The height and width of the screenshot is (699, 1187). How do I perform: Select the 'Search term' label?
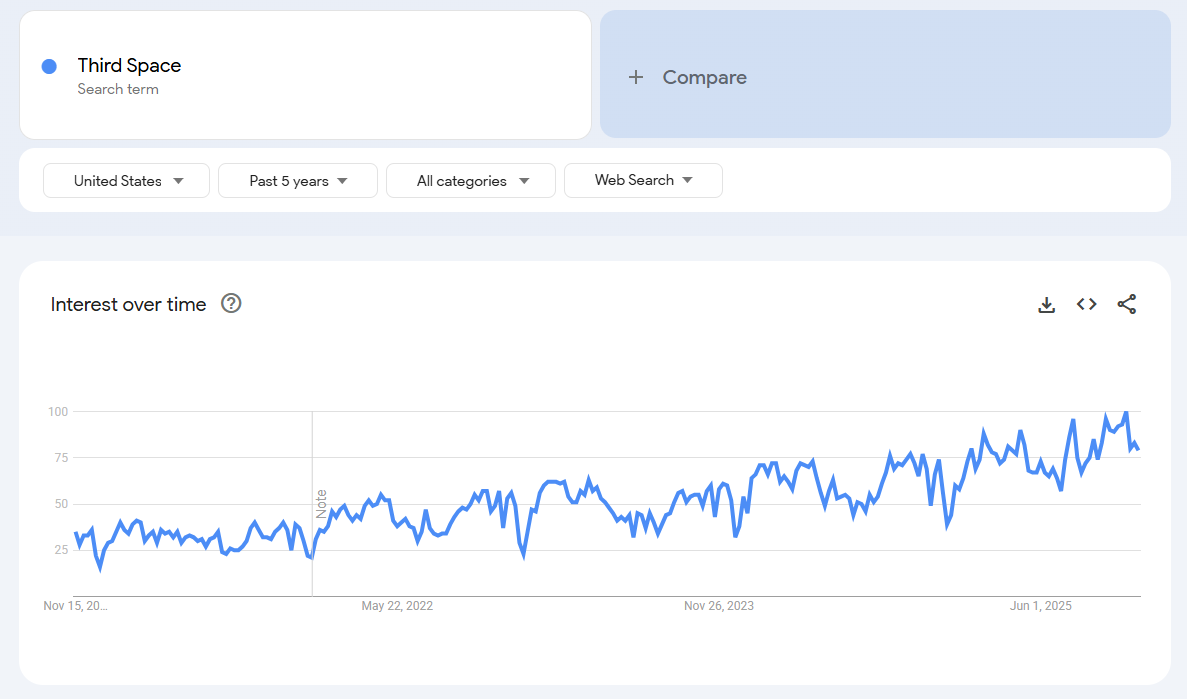click(118, 89)
